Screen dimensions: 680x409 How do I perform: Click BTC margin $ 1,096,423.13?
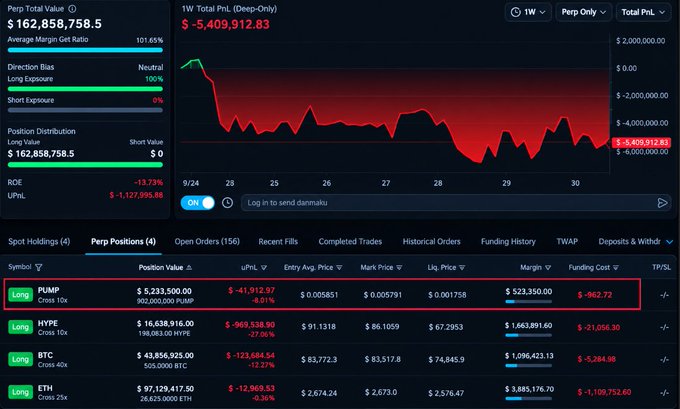tap(529, 356)
